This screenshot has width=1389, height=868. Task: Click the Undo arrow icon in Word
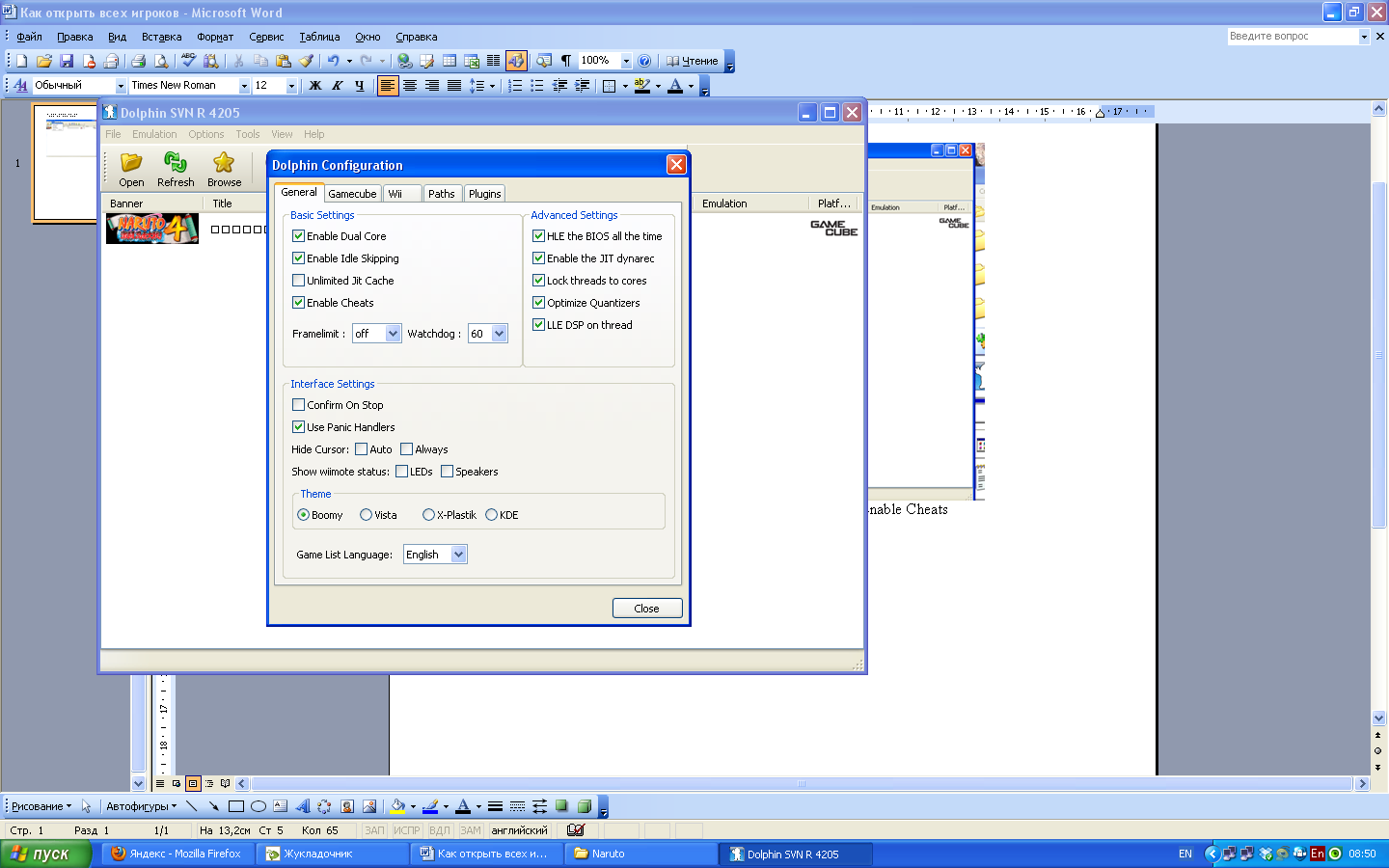point(333,61)
